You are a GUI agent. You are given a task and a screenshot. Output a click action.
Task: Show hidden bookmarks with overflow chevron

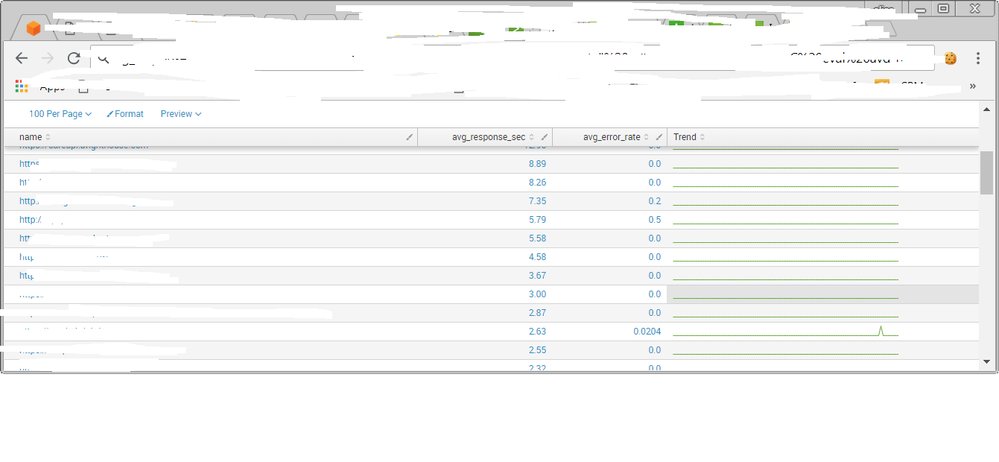pos(973,87)
